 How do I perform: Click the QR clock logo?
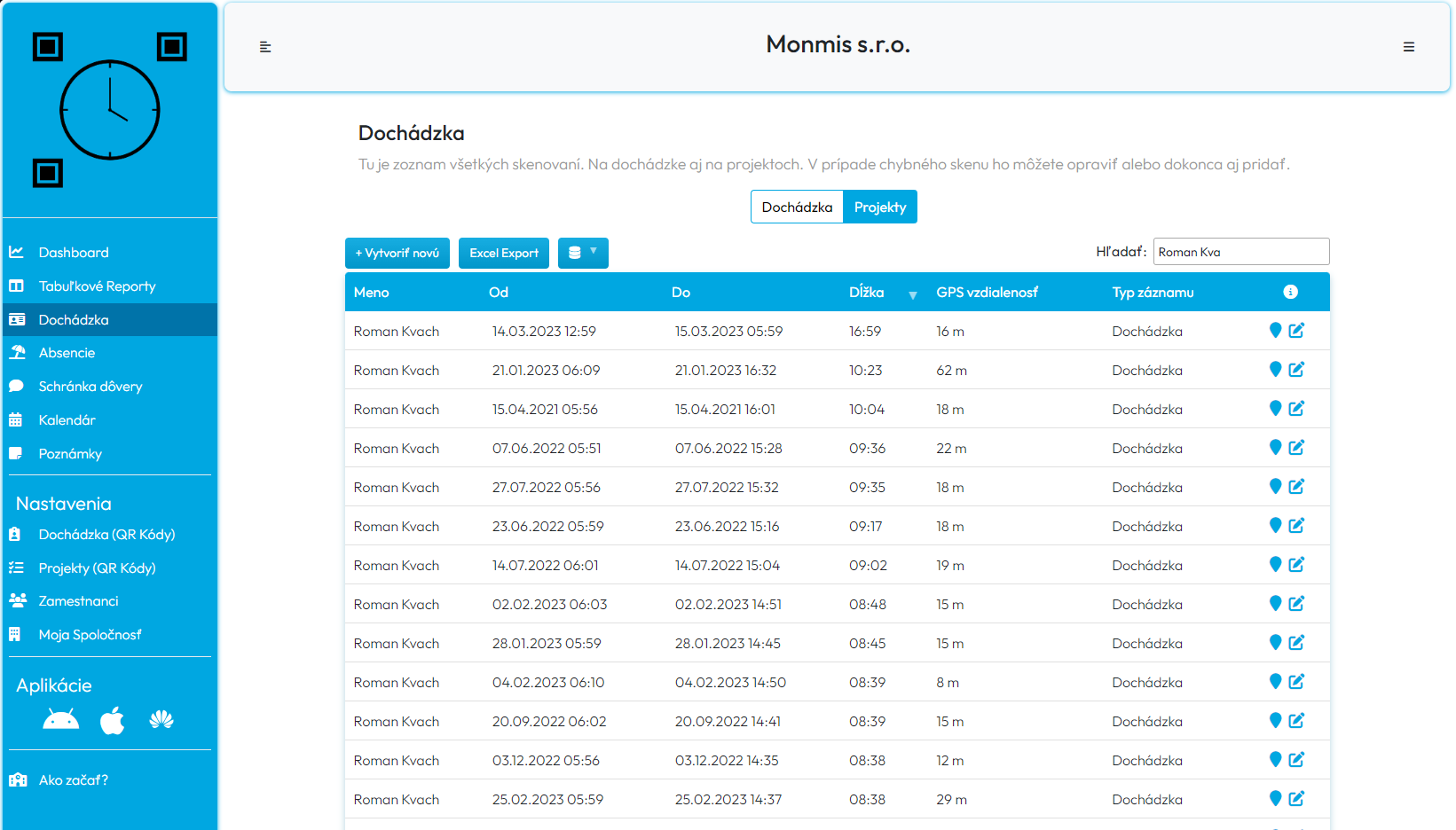coord(110,110)
